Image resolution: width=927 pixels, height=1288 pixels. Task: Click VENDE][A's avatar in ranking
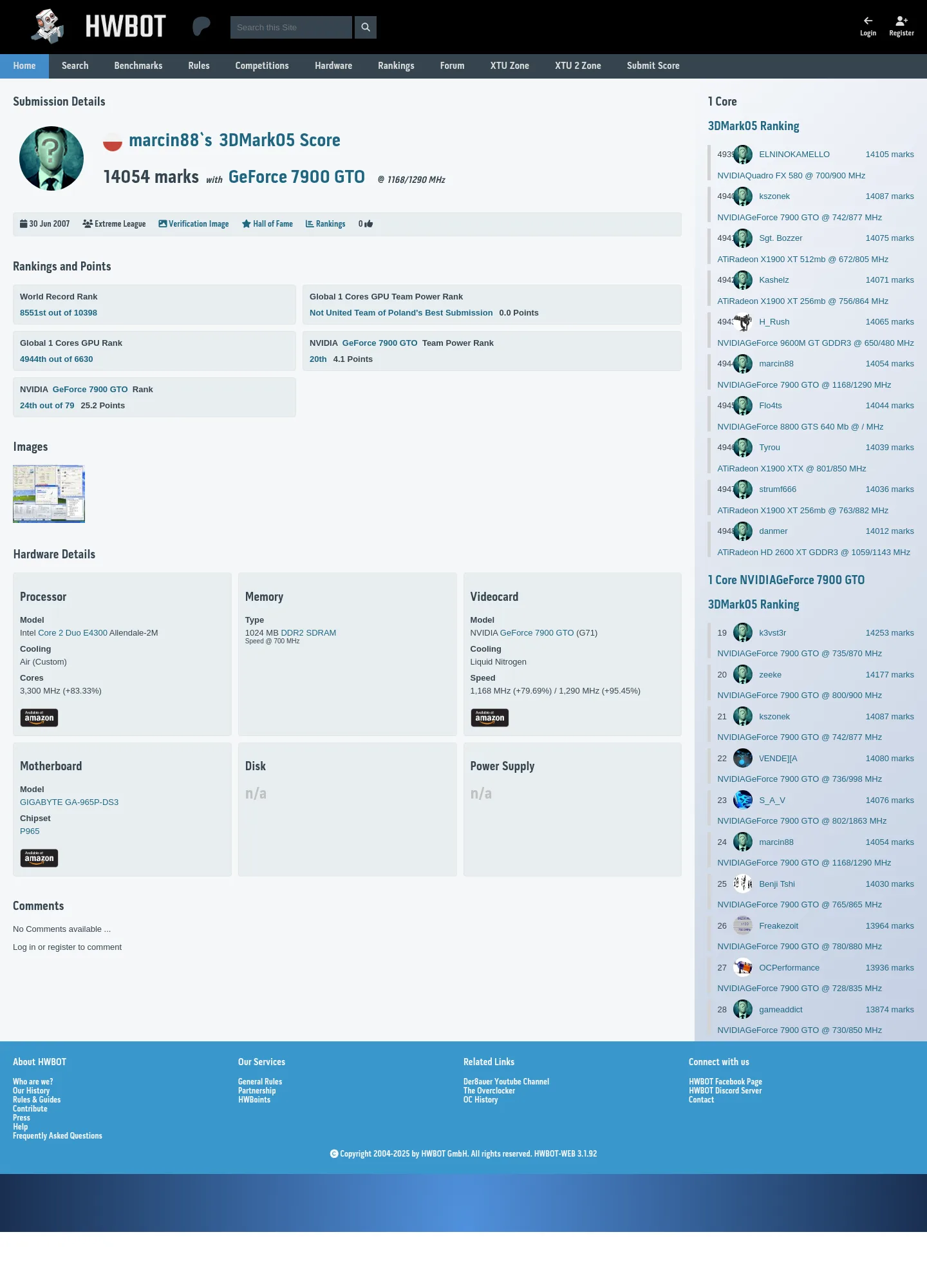tap(743, 759)
